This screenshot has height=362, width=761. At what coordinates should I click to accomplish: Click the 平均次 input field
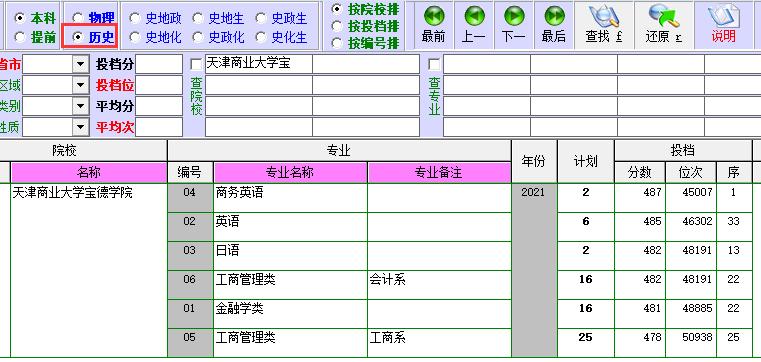click(x=159, y=128)
